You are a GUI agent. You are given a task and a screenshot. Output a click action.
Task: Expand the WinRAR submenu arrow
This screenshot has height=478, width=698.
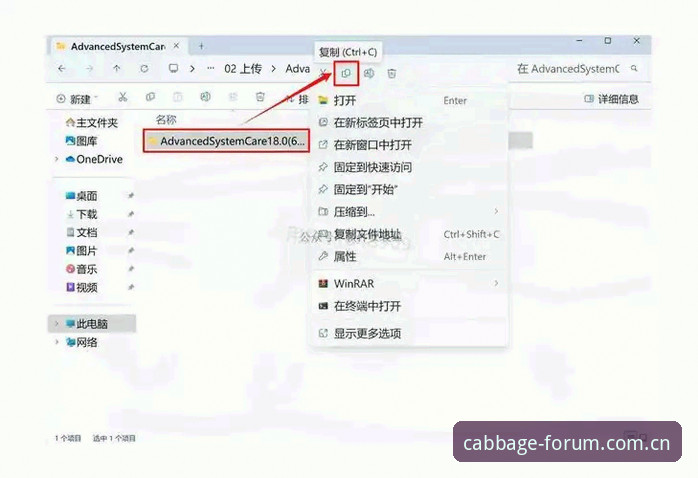point(496,283)
